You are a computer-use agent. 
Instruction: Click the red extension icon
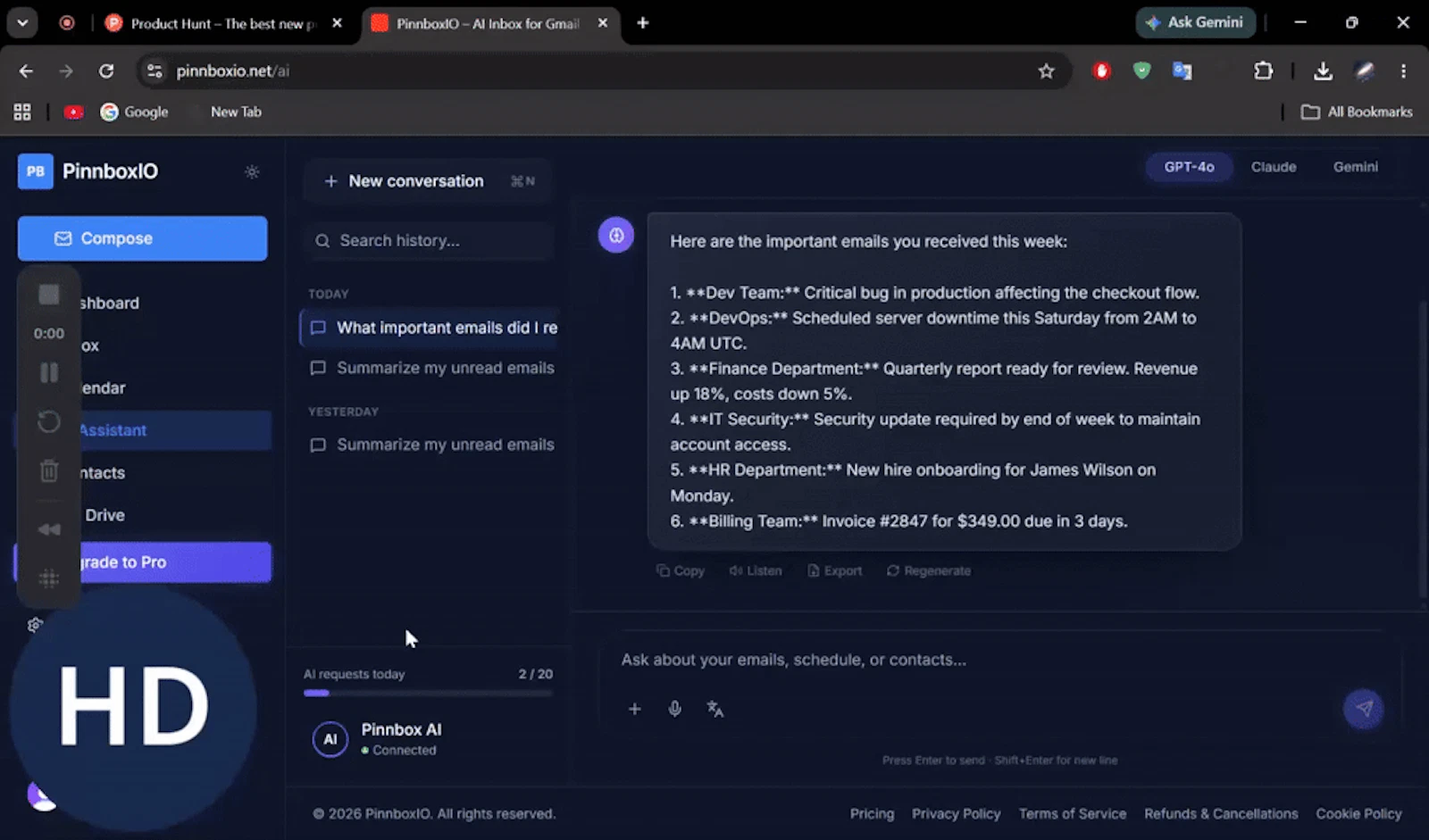[x=1101, y=71]
